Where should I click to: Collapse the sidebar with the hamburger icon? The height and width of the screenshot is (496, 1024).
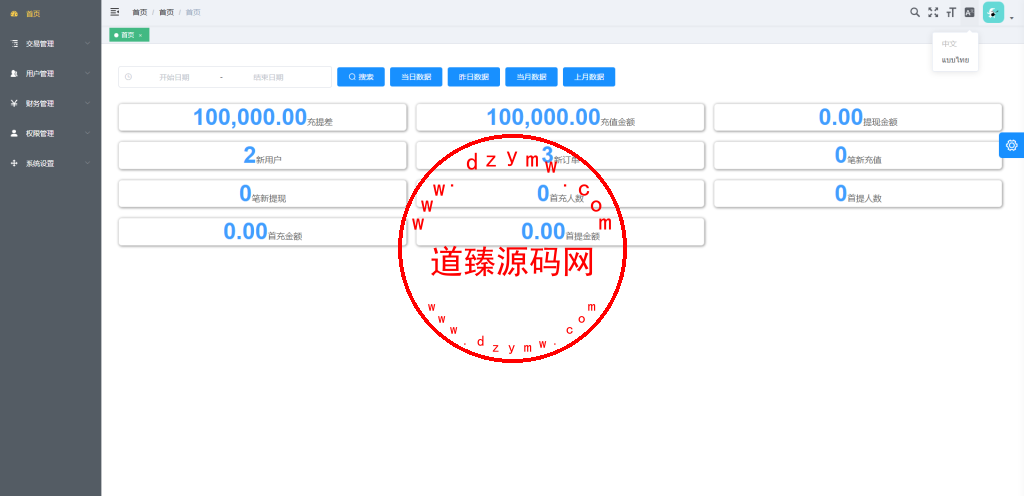point(115,12)
